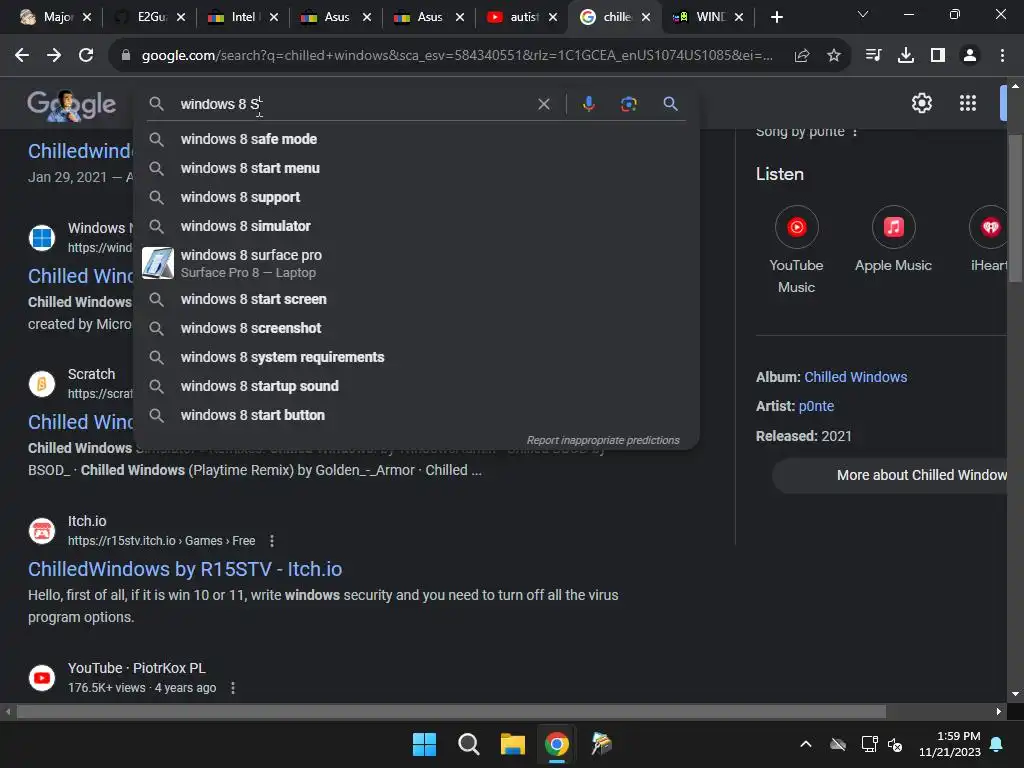Viewport: 1024px width, 768px height.
Task: Show hidden system tray icons
Action: tap(806, 744)
